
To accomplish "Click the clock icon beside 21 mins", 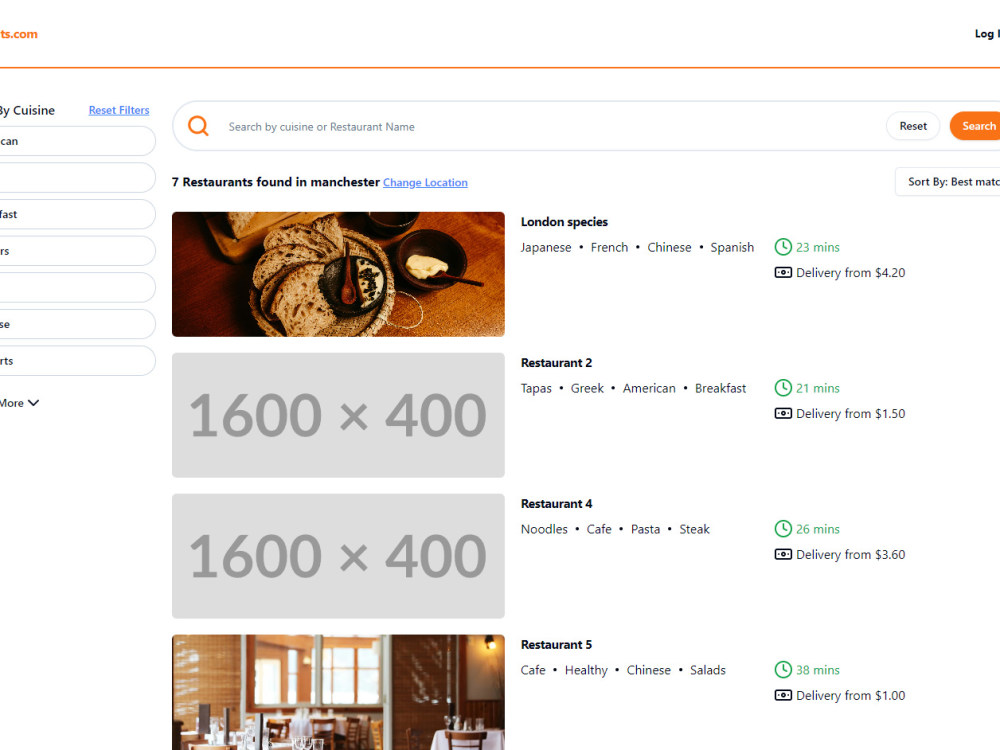I will pyautogui.click(x=783, y=388).
